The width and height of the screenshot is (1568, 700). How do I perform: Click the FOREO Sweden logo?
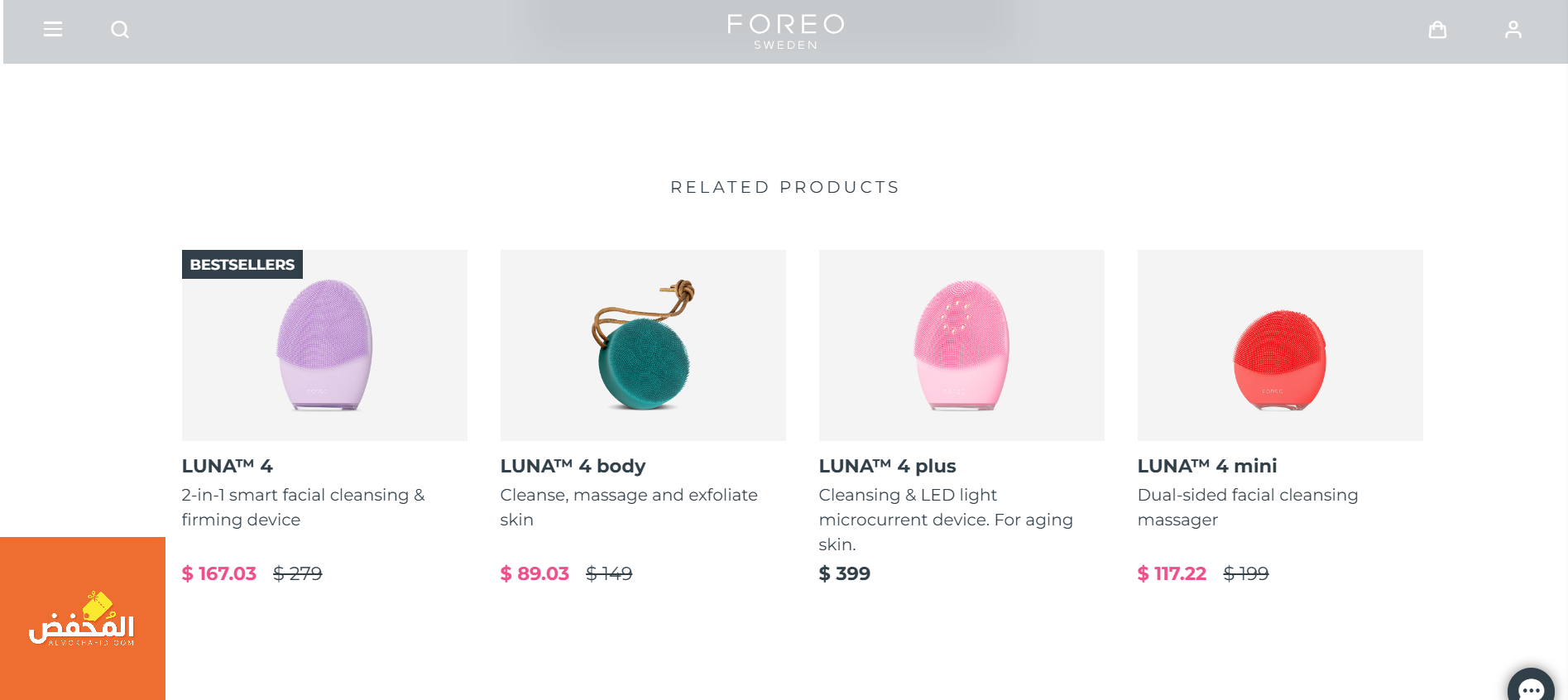[785, 31]
